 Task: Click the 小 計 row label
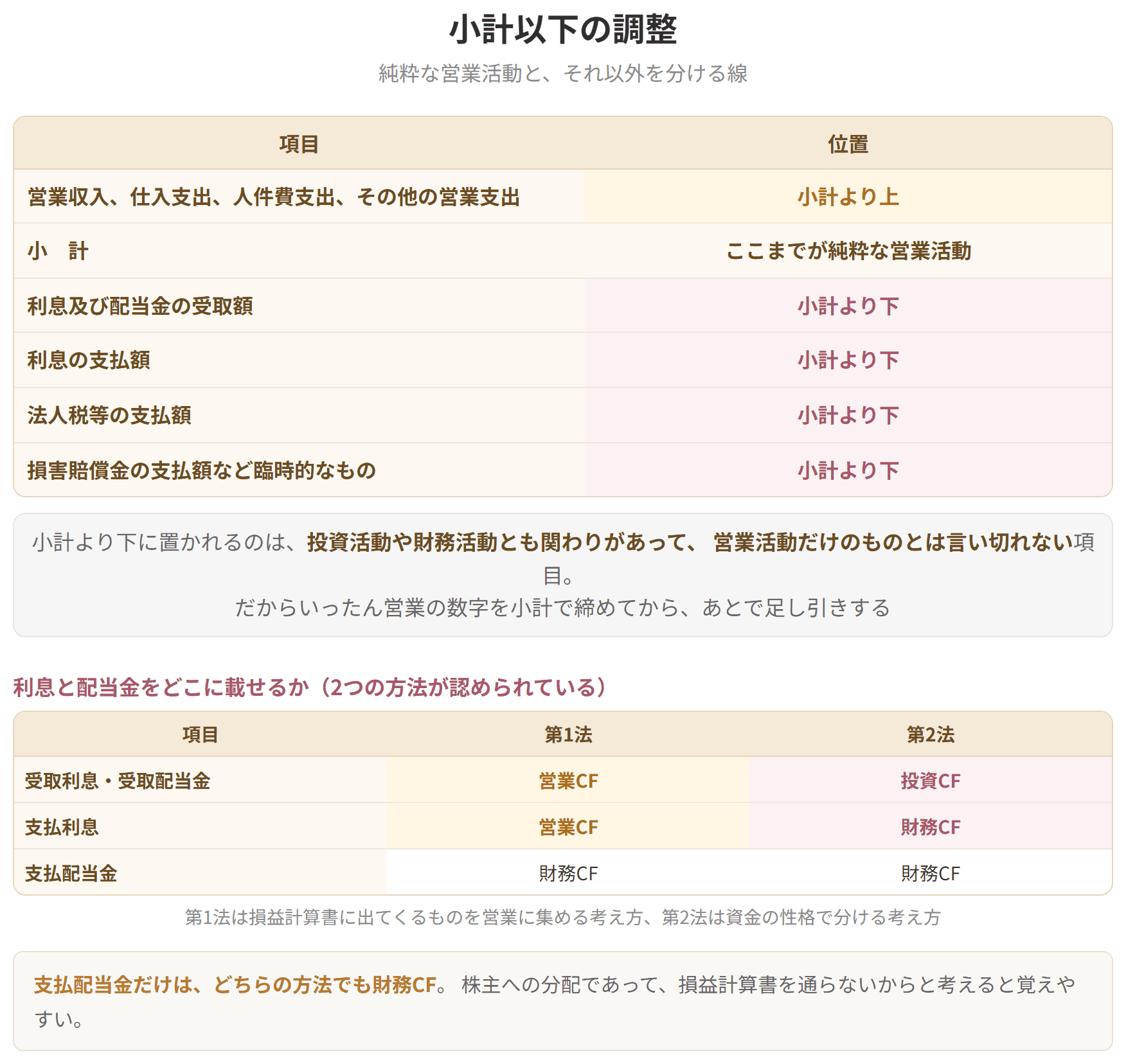pyautogui.click(x=58, y=251)
